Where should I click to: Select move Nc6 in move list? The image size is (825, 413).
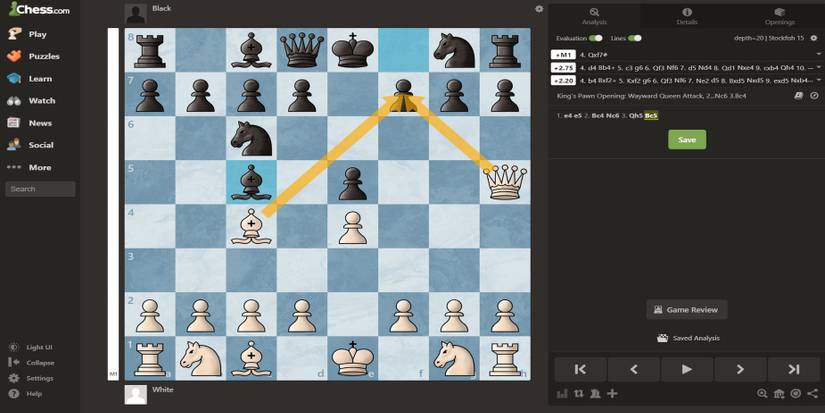pos(612,116)
